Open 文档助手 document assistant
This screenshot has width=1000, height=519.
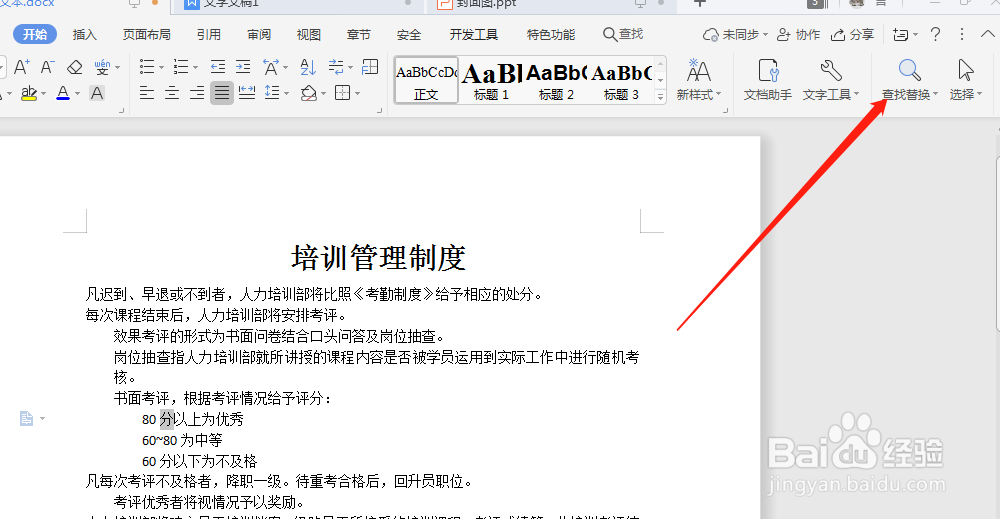[768, 80]
